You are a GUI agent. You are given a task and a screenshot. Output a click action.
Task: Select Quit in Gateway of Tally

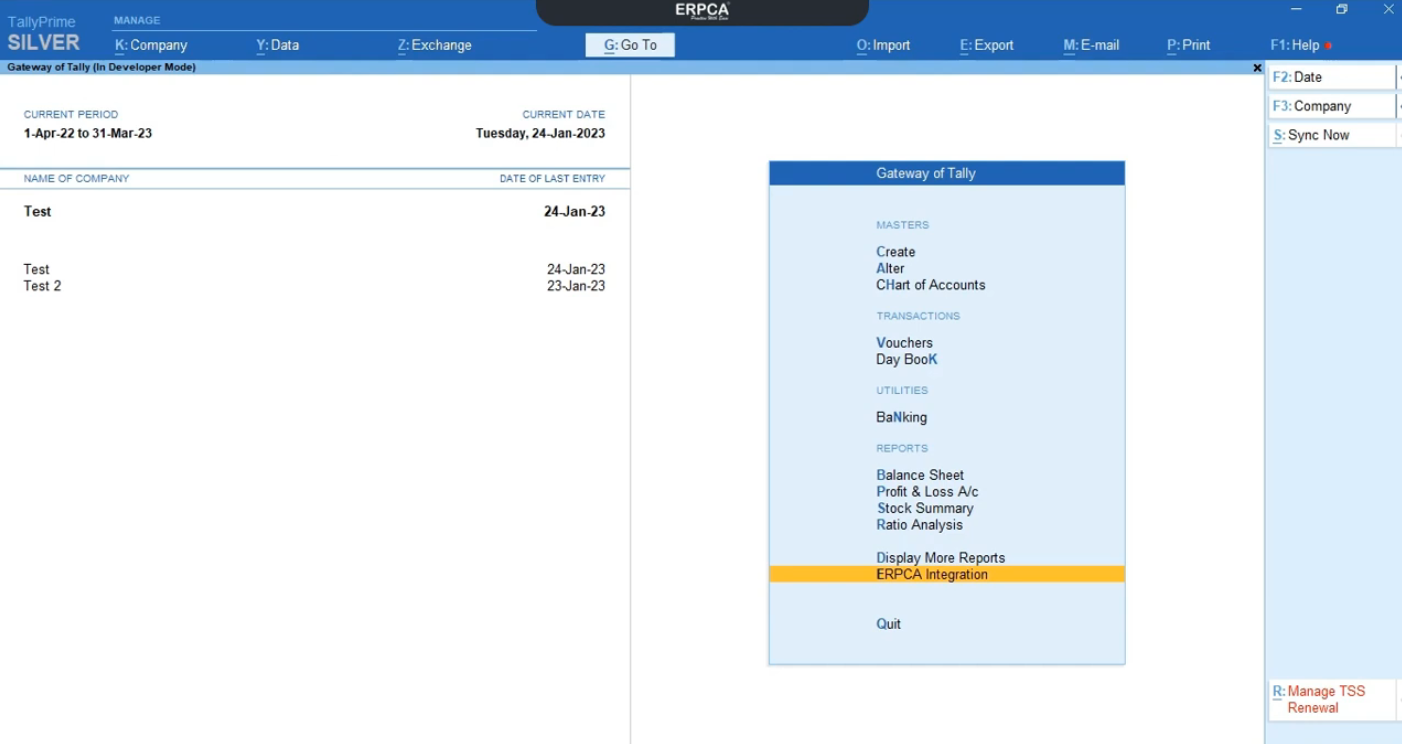pyautogui.click(x=888, y=624)
